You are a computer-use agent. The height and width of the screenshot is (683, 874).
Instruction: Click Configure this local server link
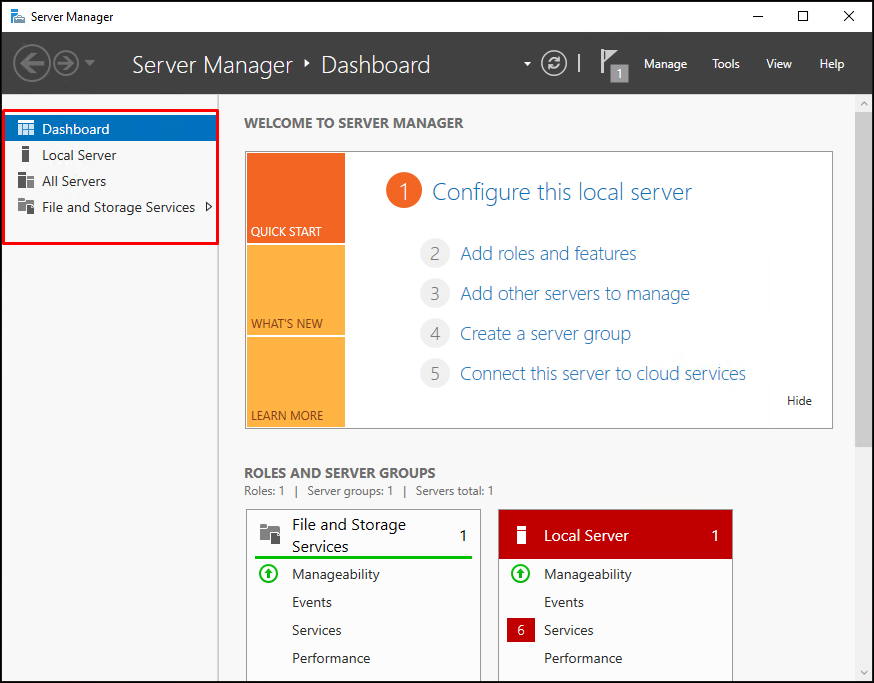coord(562,192)
